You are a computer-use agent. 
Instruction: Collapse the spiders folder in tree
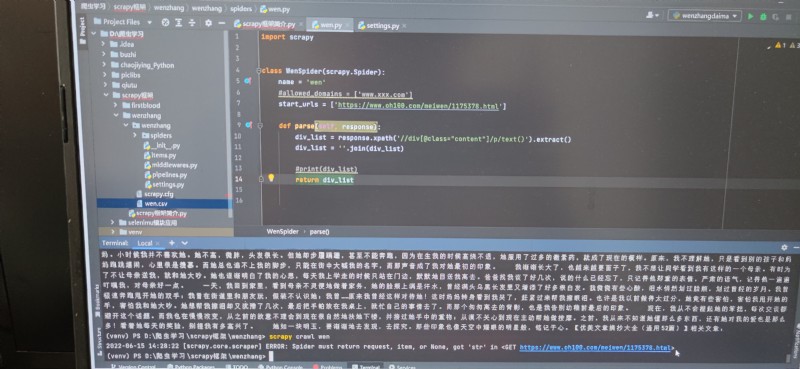135,135
